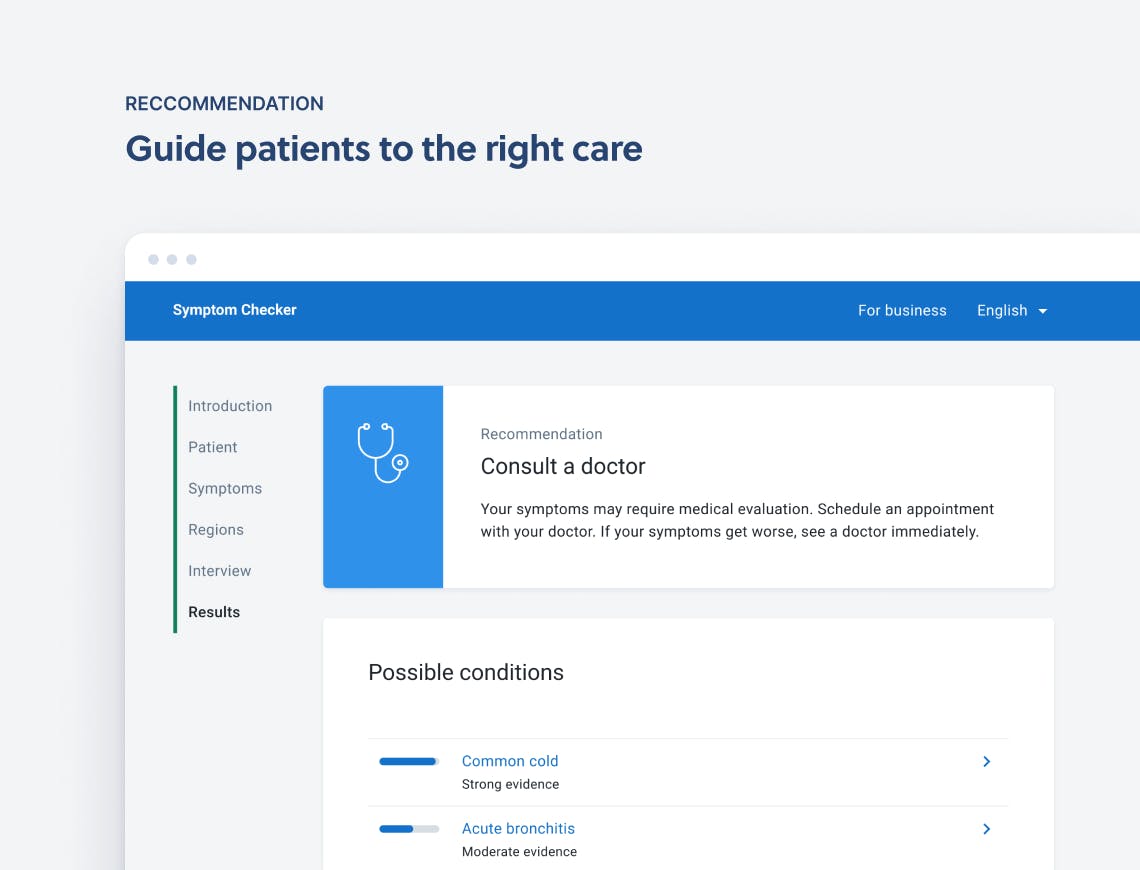1140x870 pixels.
Task: Expand the Common cold condition chevron
Action: click(986, 762)
